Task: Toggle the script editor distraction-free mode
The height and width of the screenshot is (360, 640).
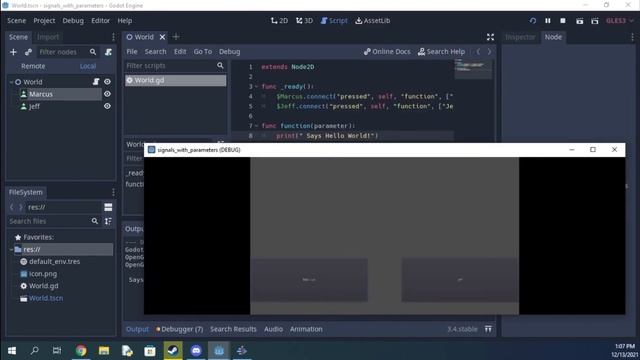Action: (490, 37)
